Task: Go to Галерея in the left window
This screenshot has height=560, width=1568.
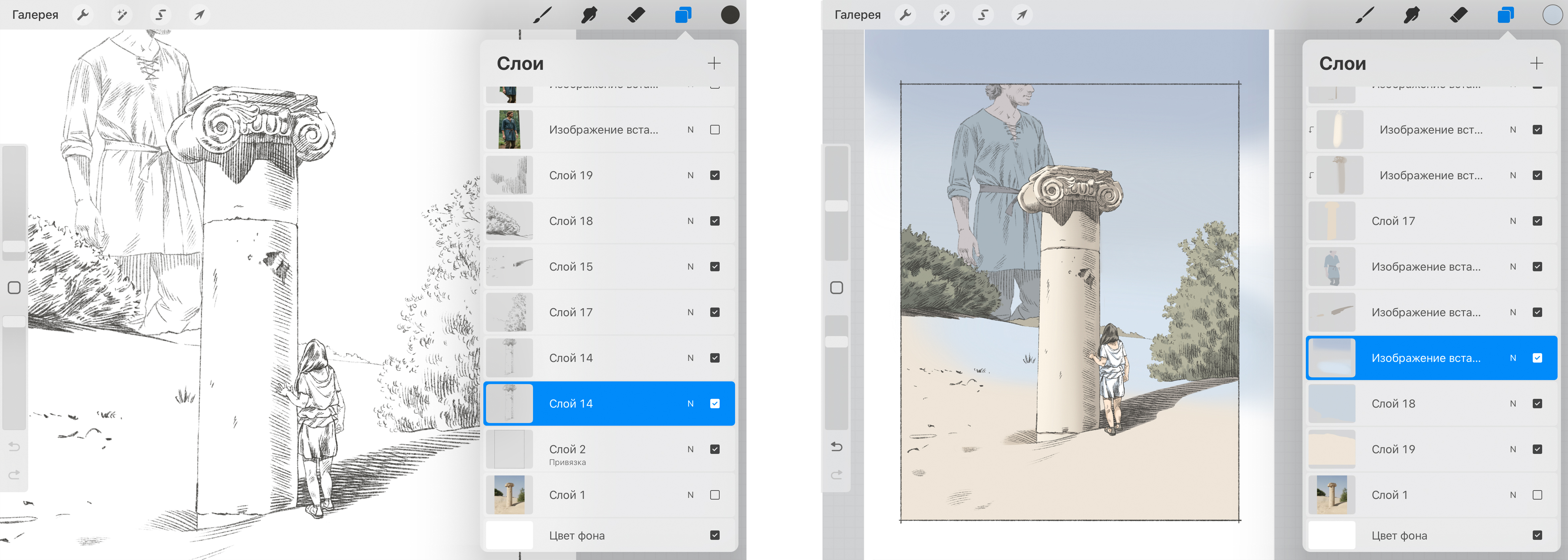Action: click(35, 15)
